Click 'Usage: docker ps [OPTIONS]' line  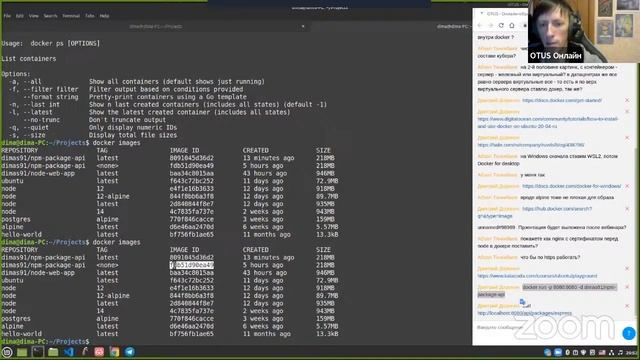51,43
